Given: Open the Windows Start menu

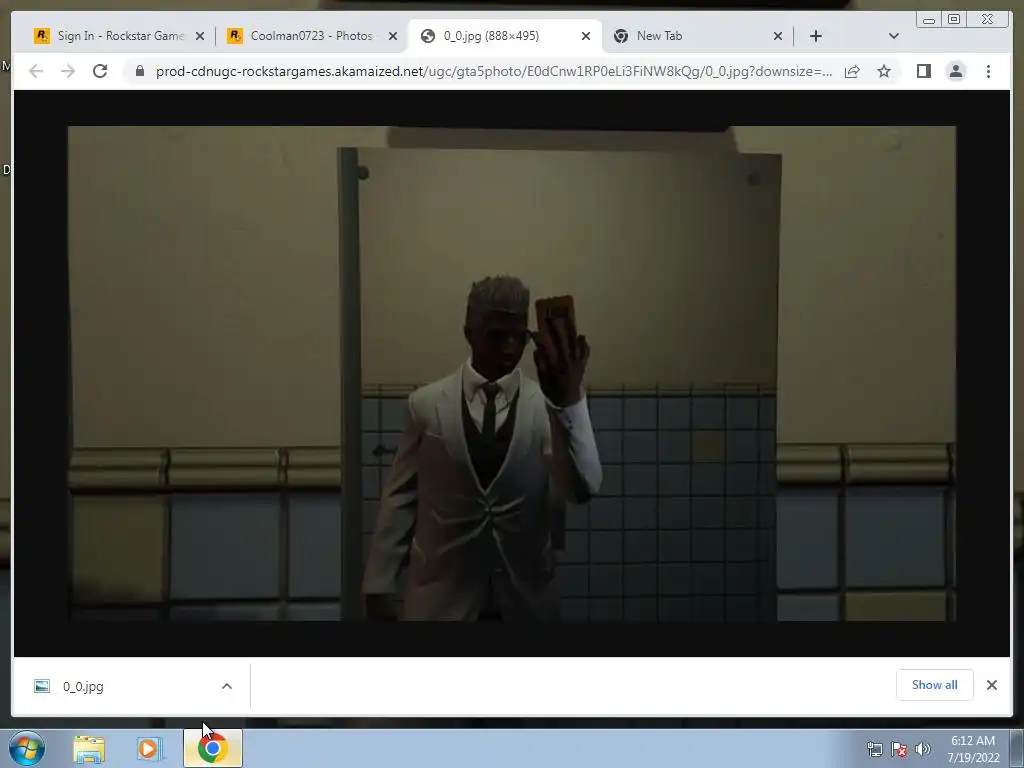Looking at the screenshot, I should (x=27, y=748).
